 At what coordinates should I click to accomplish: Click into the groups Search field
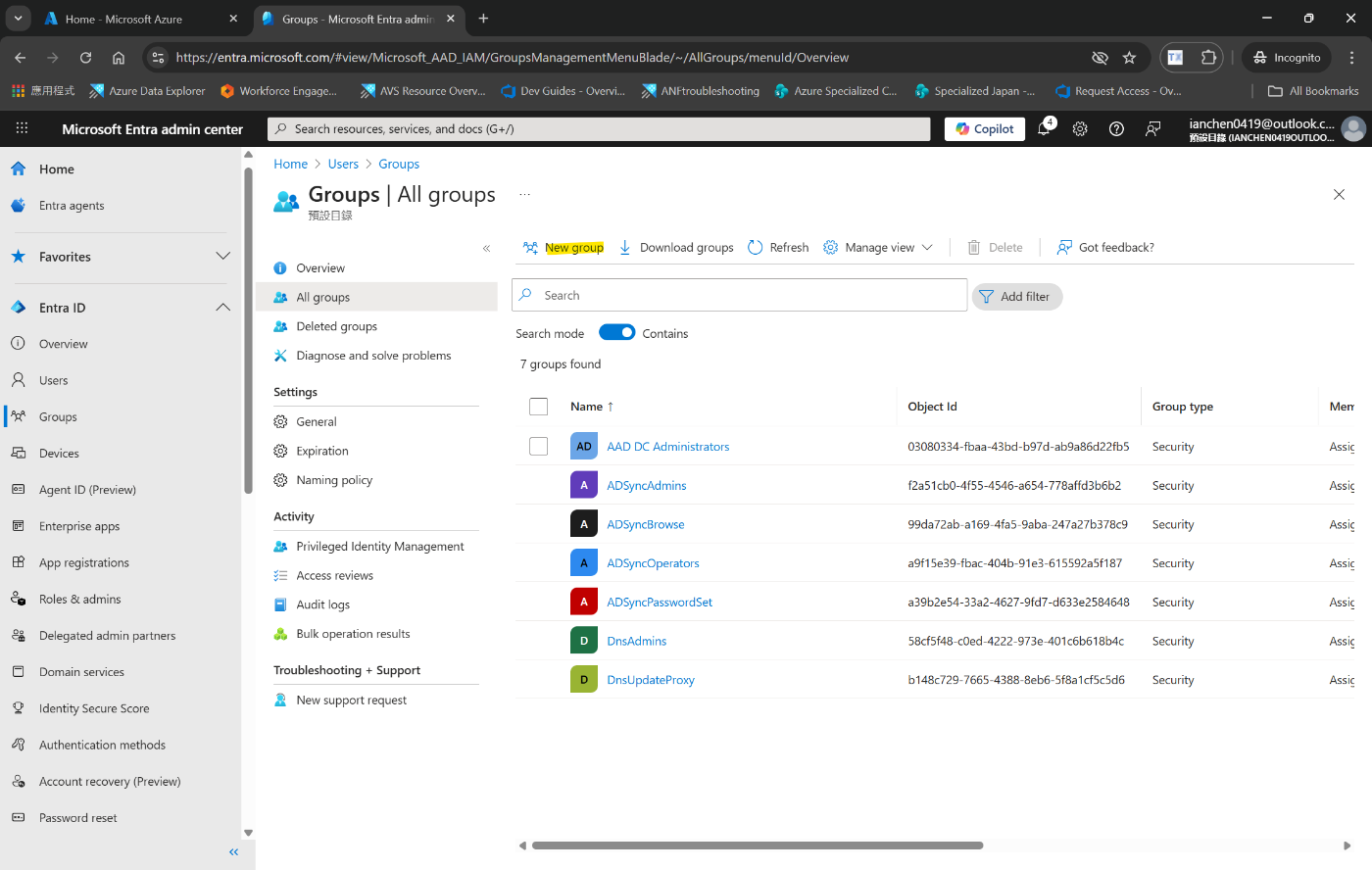point(740,295)
